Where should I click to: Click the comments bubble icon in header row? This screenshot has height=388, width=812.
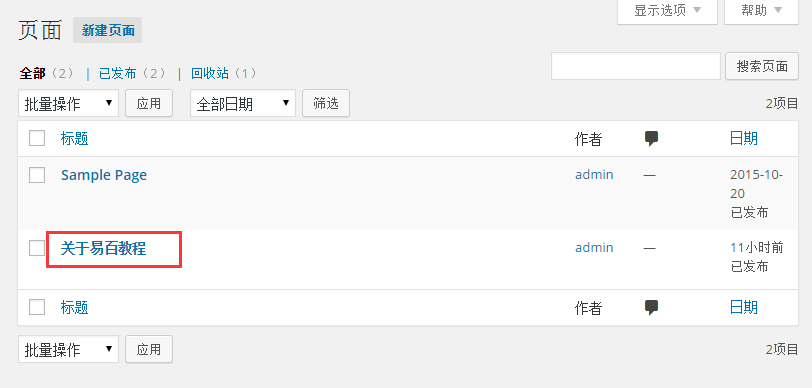click(651, 138)
